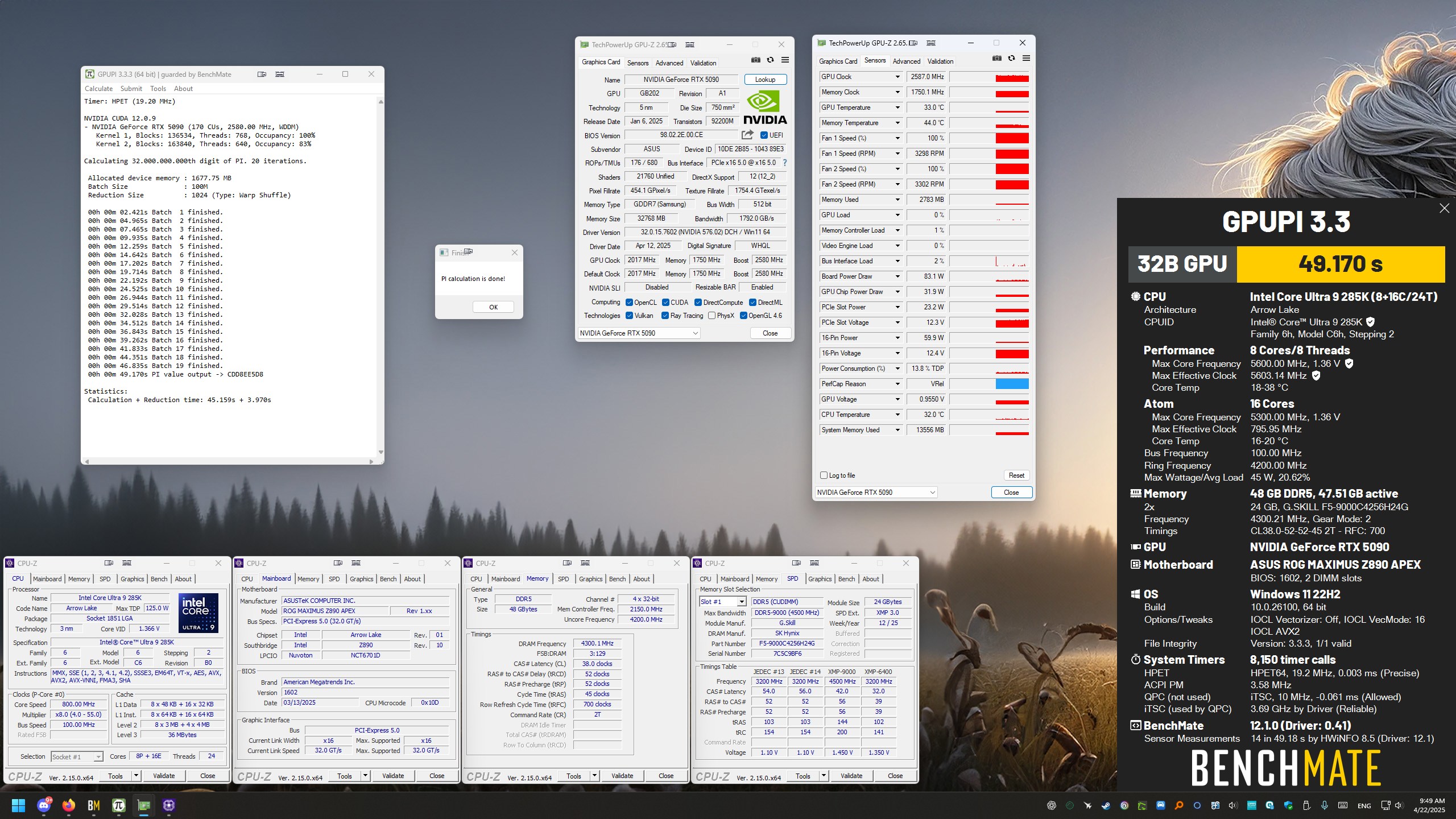Screen dimensions: 1456x819
Task: Enable Log to file in GPU-Z Sensors
Action: click(x=824, y=475)
